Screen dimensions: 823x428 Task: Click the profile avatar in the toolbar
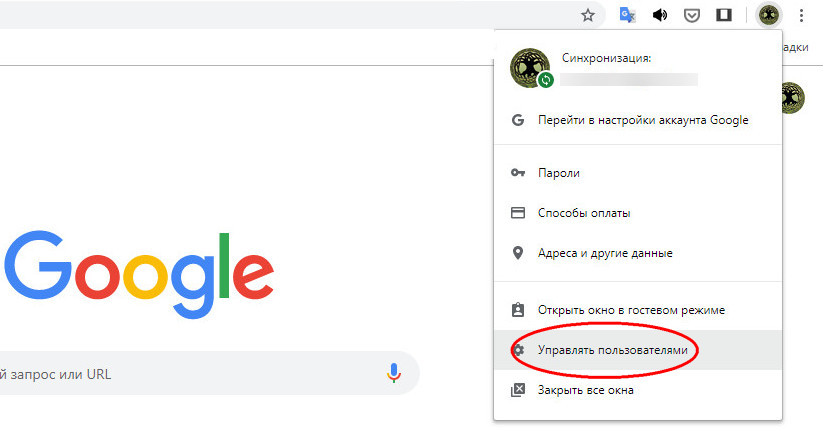coord(768,15)
